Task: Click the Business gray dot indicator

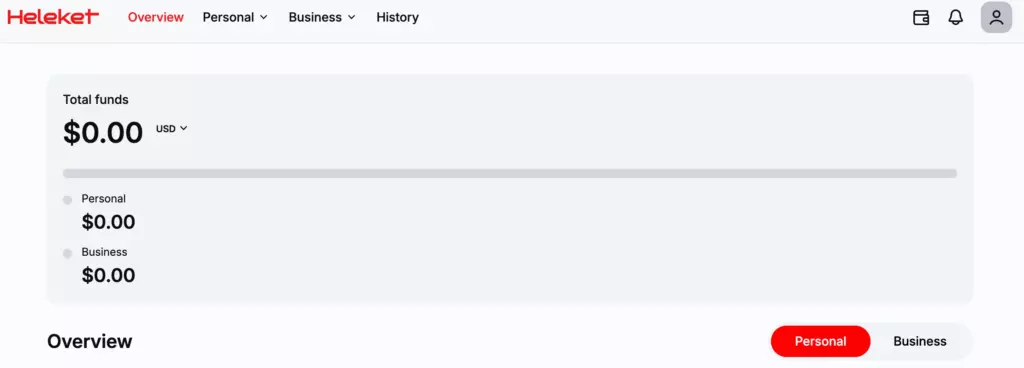Action: pyautogui.click(x=67, y=253)
